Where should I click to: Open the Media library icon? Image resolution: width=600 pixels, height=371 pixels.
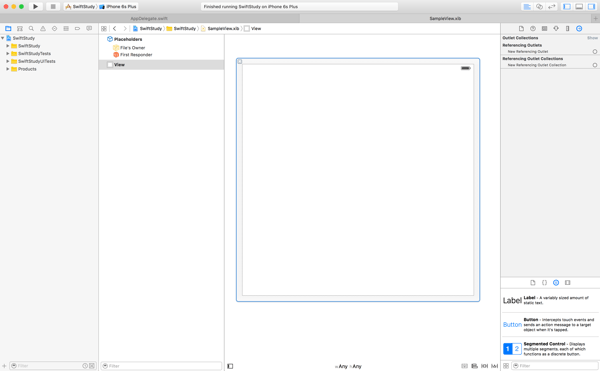point(567,283)
